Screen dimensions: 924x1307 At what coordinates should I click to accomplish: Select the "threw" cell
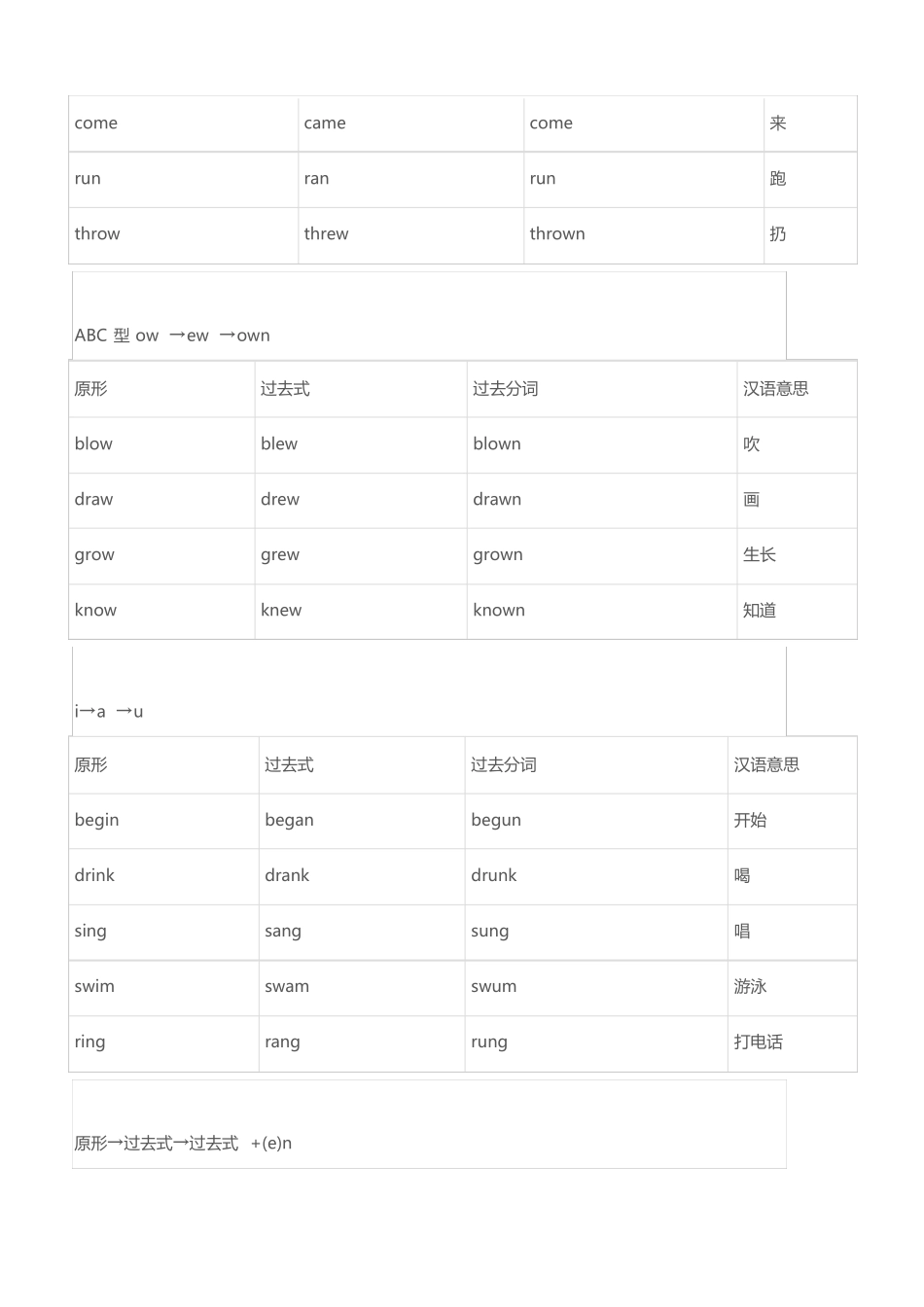(326, 234)
